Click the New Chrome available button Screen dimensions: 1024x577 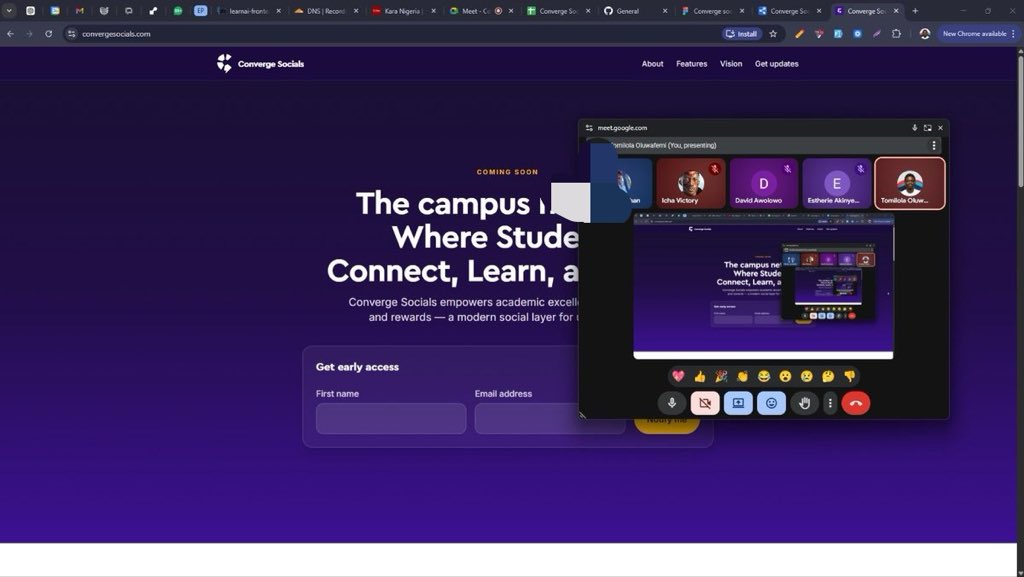(979, 34)
